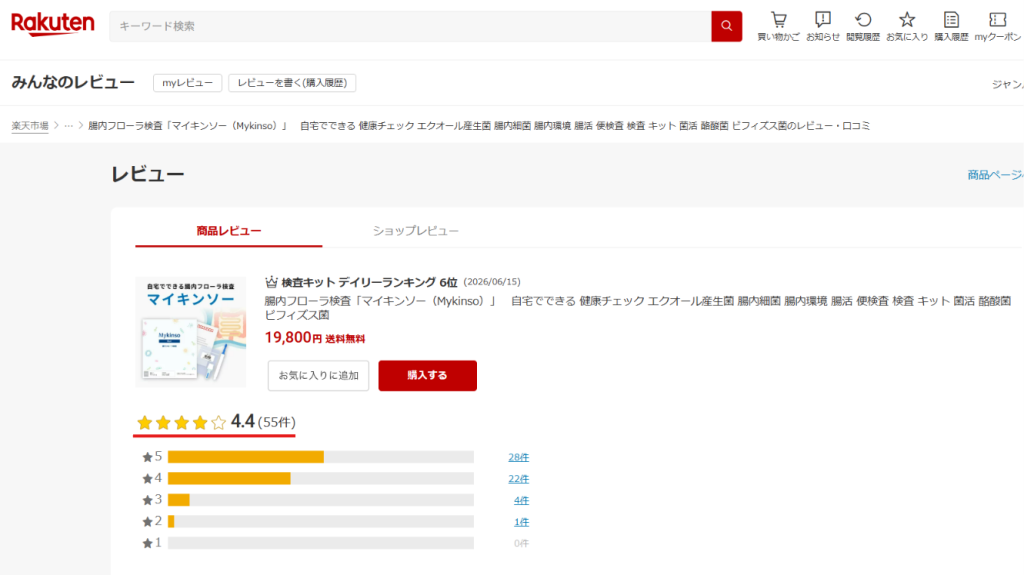1024x575 pixels.
Task: Click the マイキンソー product thumbnail
Action: click(191, 332)
